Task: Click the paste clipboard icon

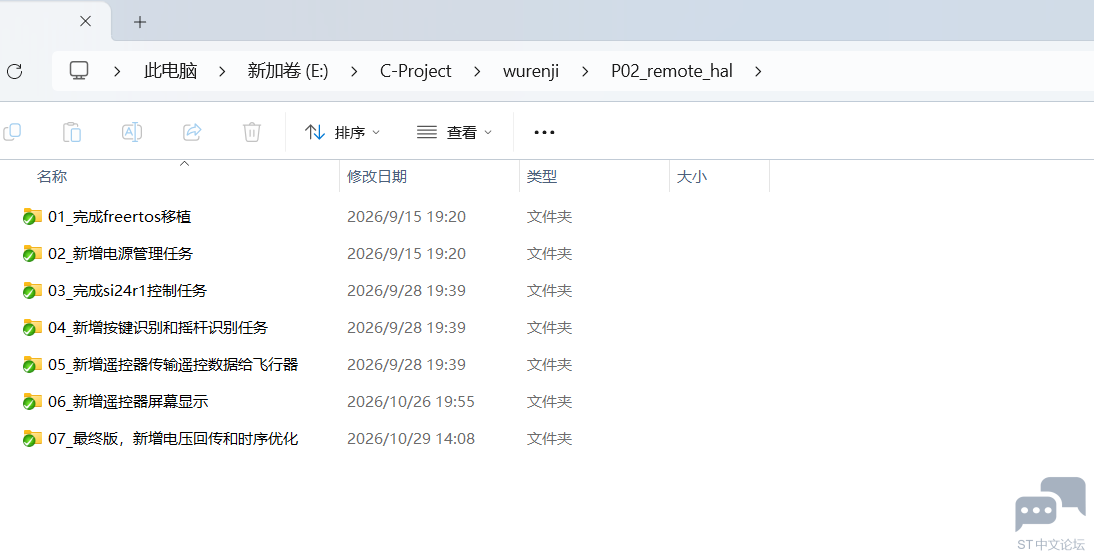Action: [x=72, y=132]
